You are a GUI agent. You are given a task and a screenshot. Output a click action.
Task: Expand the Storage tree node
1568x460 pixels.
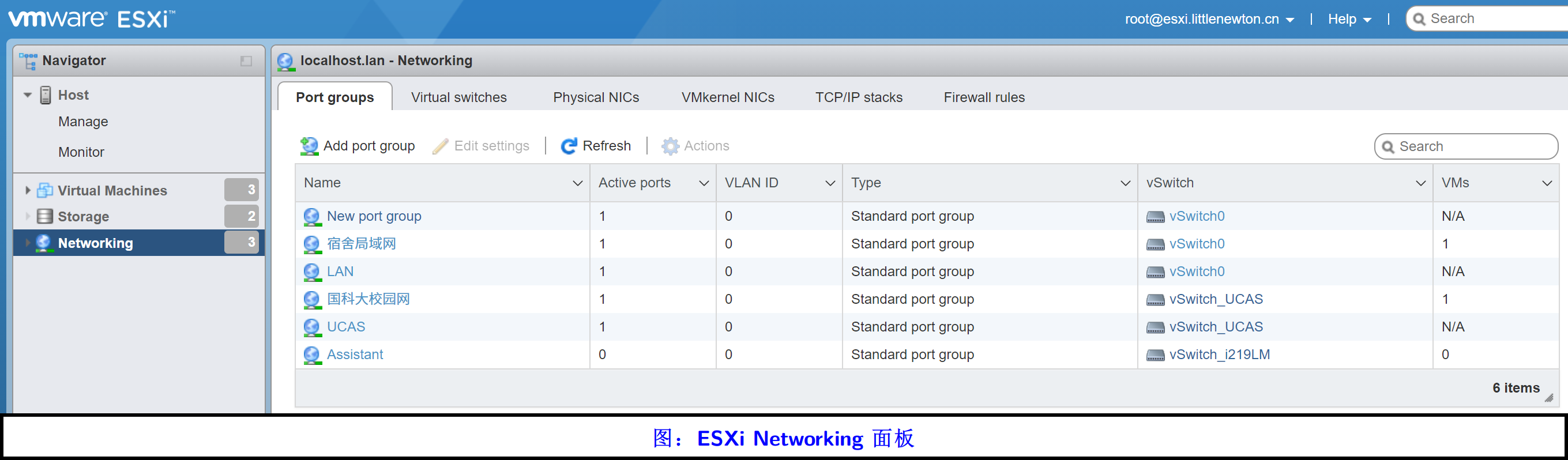(27, 217)
